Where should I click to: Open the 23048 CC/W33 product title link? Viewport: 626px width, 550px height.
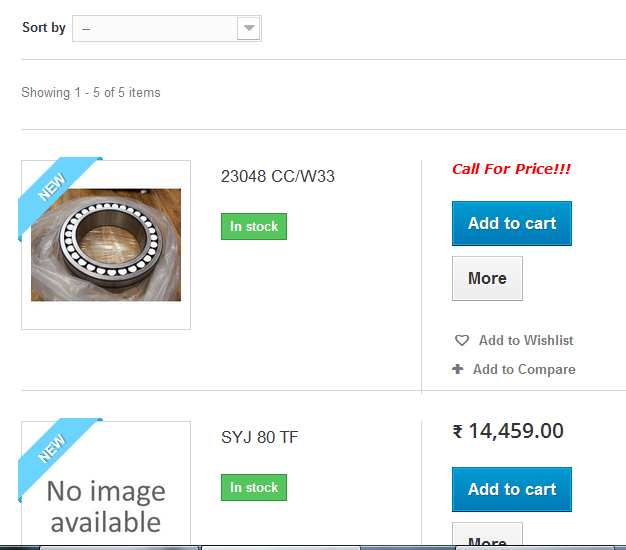pyautogui.click(x=277, y=176)
